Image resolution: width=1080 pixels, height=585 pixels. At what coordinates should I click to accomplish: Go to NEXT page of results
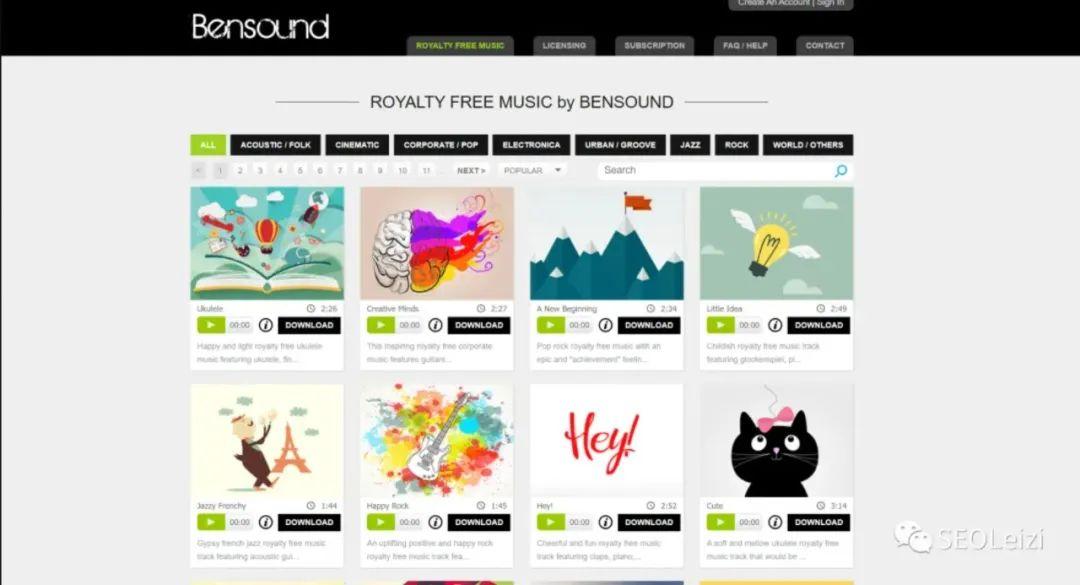[471, 171]
